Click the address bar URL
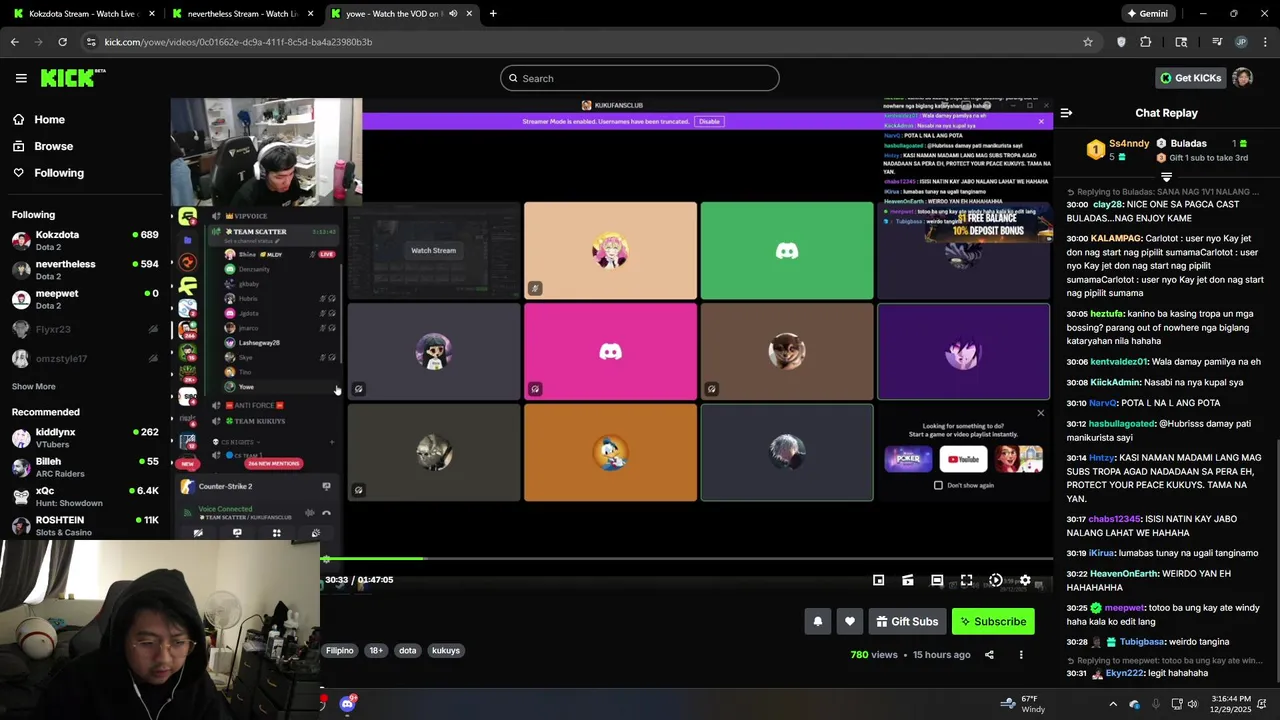The width and height of the screenshot is (1280, 720). tap(238, 42)
